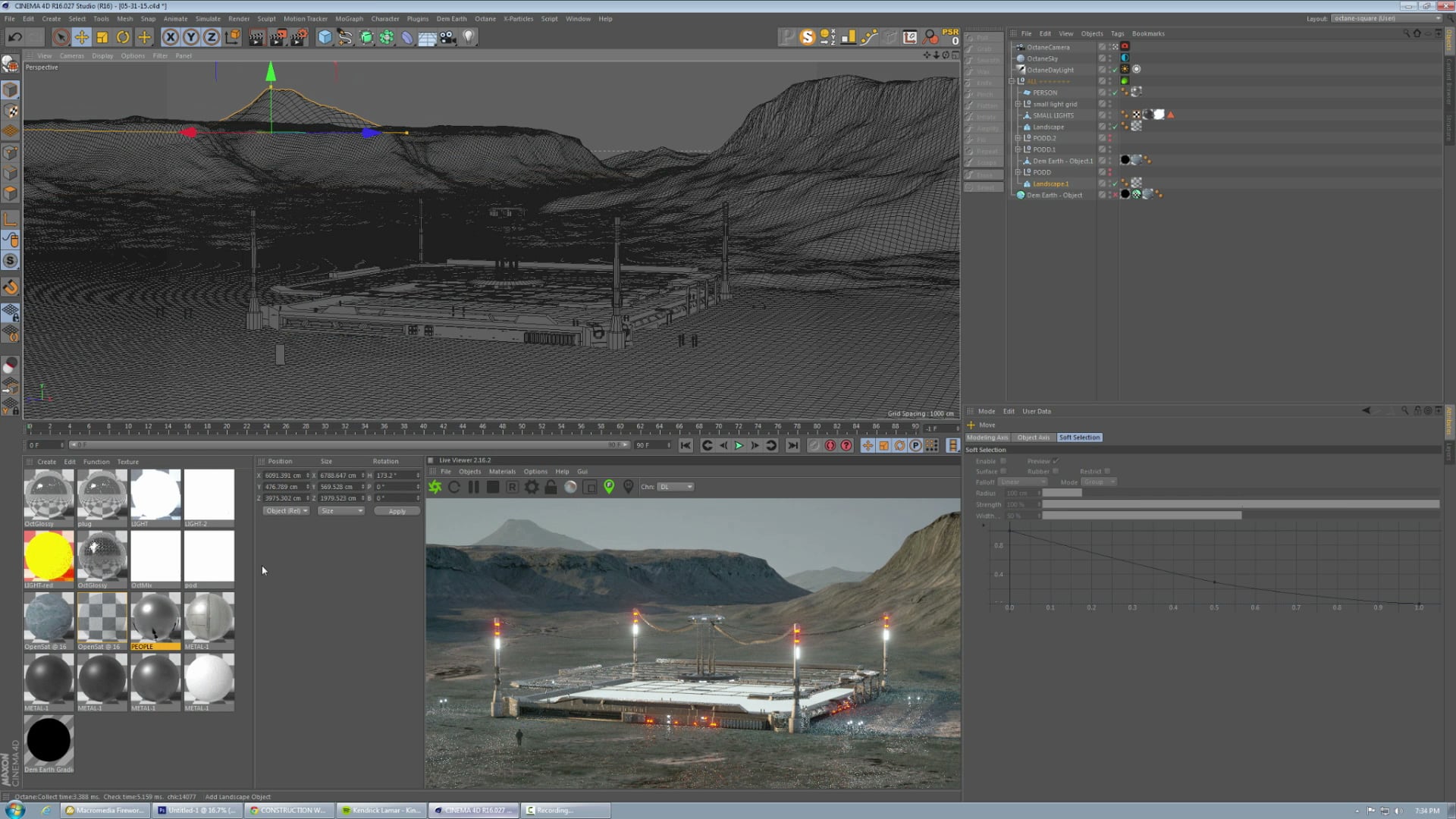Open the Octane menu in menu bar
Viewport: 1456px width, 819px height.
[x=485, y=19]
